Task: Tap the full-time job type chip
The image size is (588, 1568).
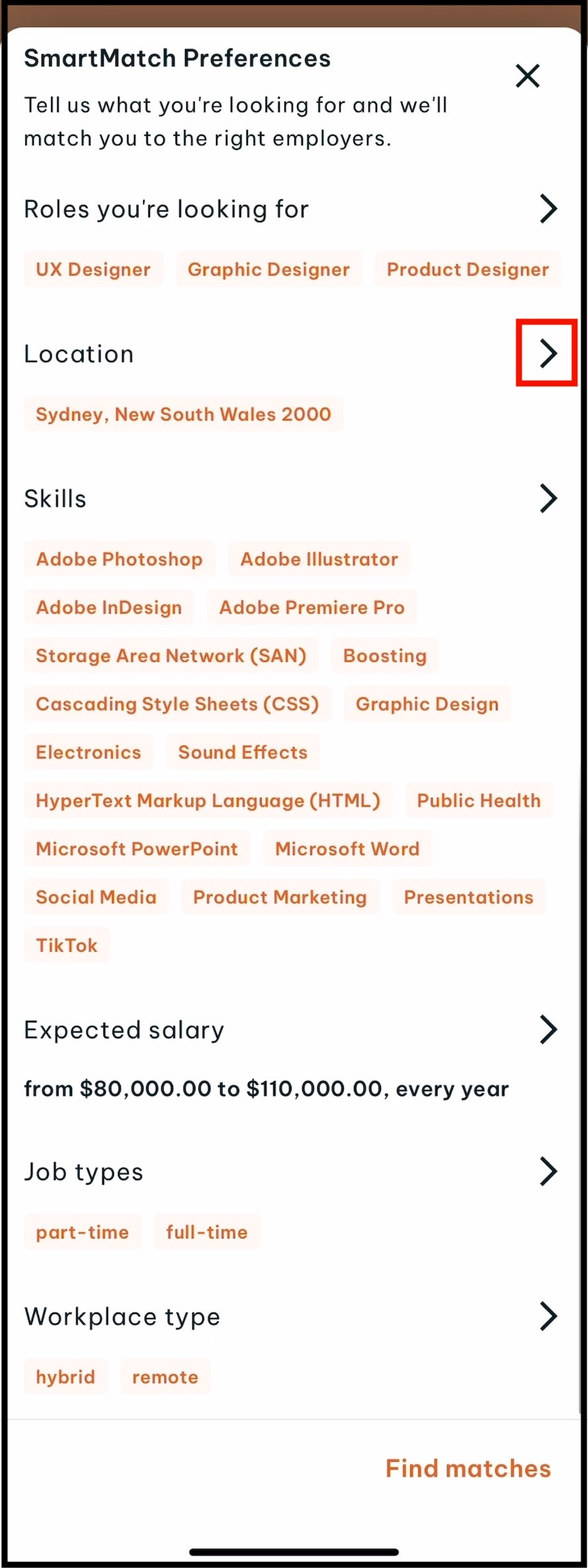Action: [x=207, y=1232]
